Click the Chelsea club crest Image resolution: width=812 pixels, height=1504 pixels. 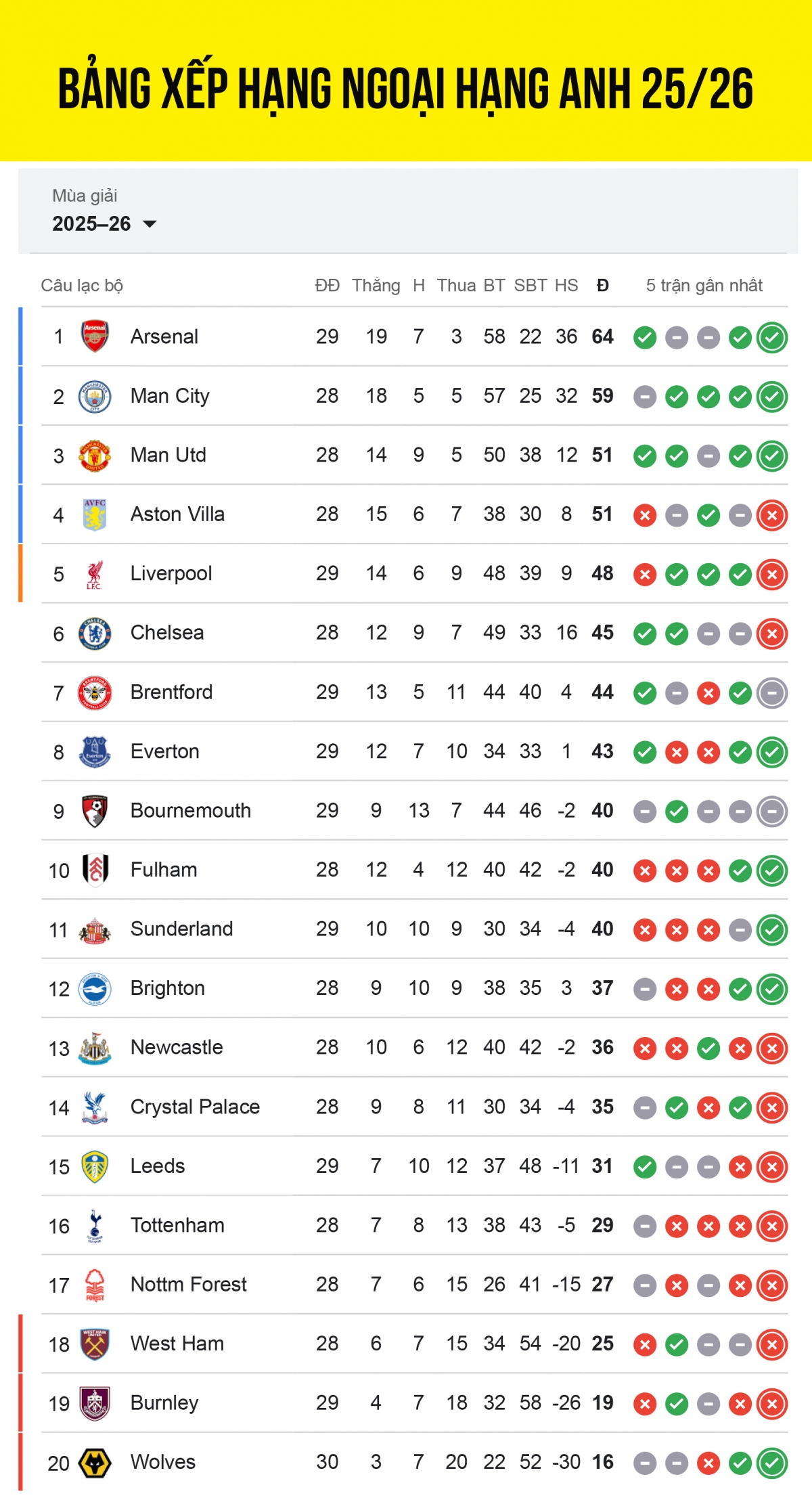point(95,634)
